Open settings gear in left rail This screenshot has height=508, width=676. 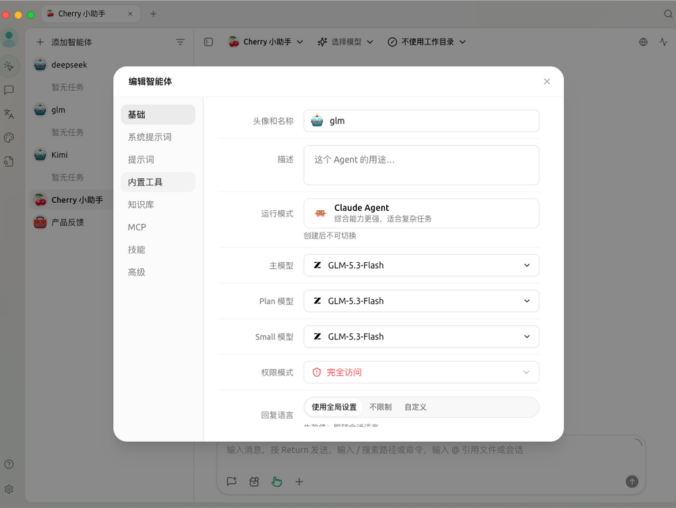click(9, 489)
